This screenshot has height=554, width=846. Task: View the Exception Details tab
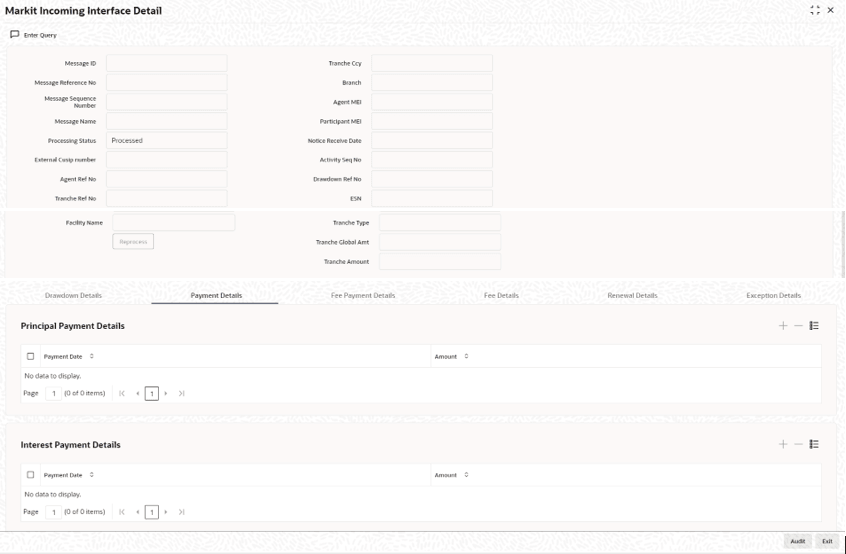(774, 296)
